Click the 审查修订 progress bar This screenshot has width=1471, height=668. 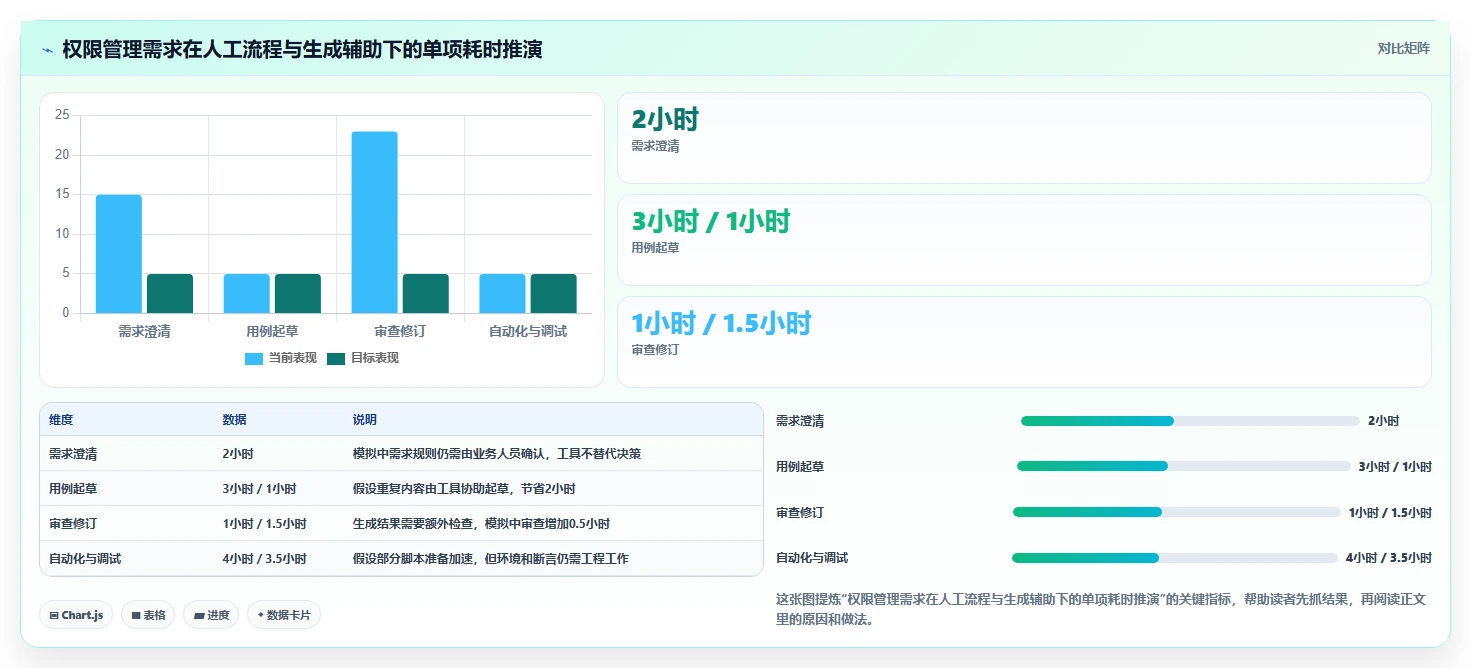tap(1177, 512)
